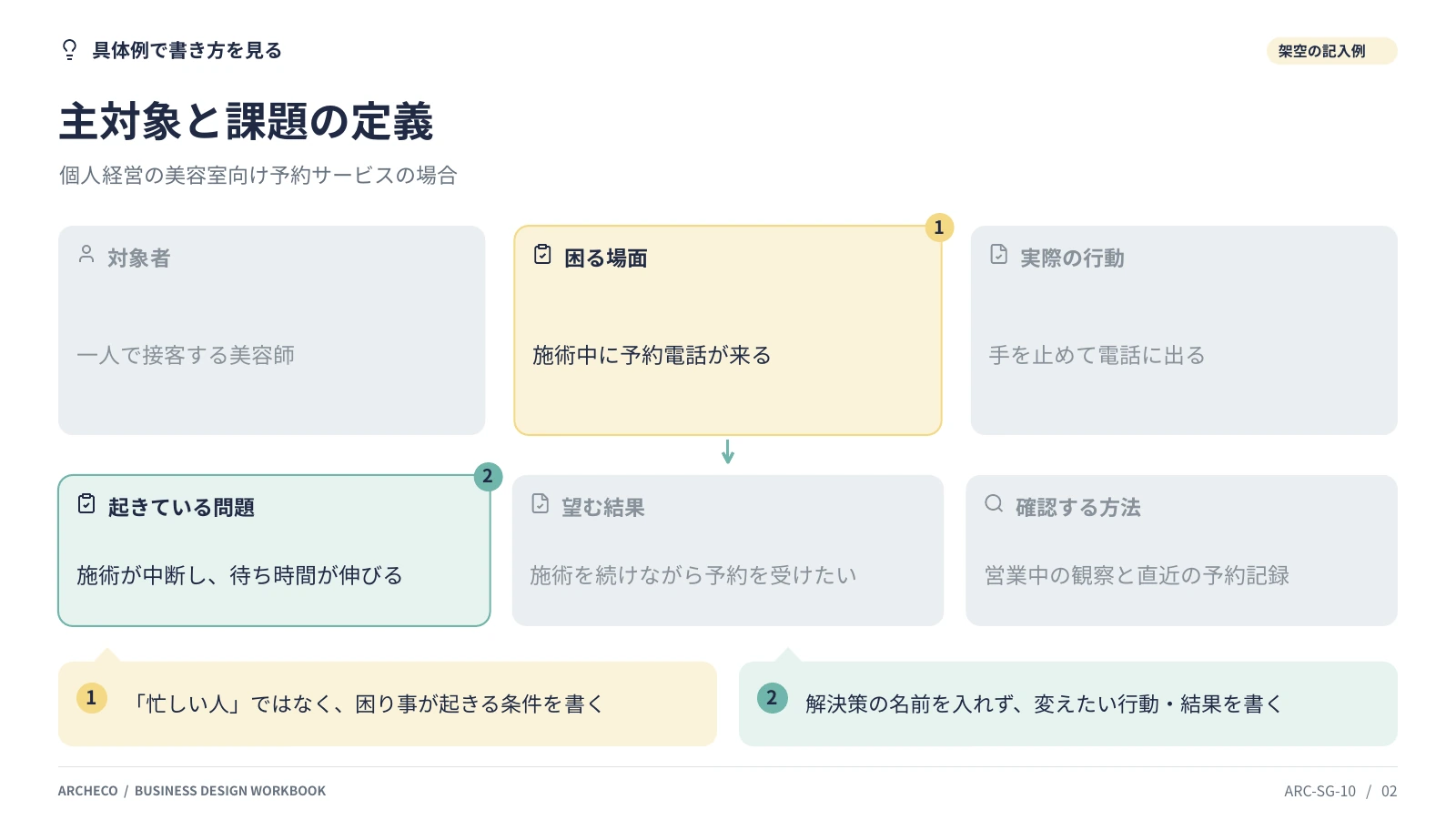
Task: Click the 困る場面 card label
Action: 606,258
